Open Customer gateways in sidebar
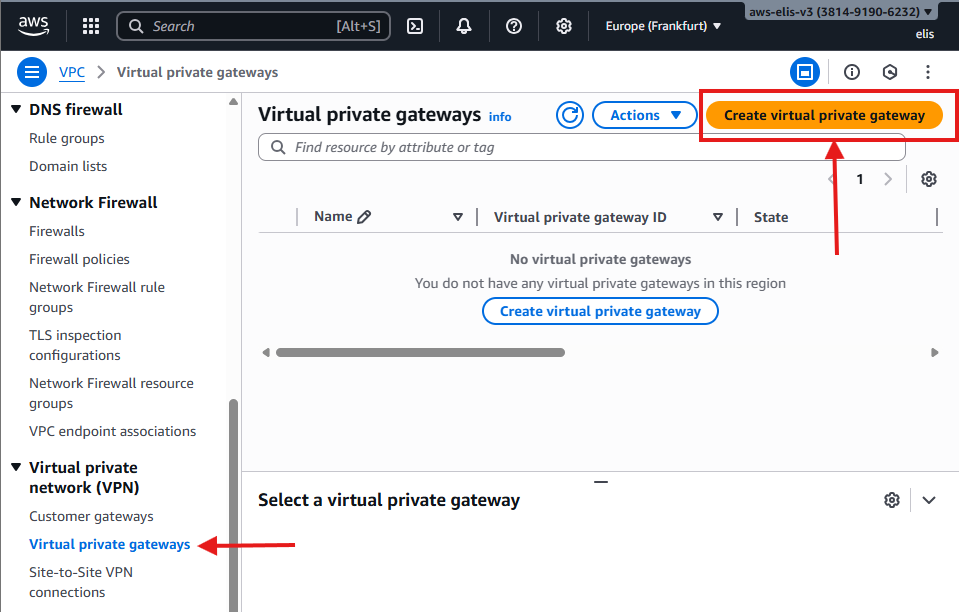 (x=91, y=516)
